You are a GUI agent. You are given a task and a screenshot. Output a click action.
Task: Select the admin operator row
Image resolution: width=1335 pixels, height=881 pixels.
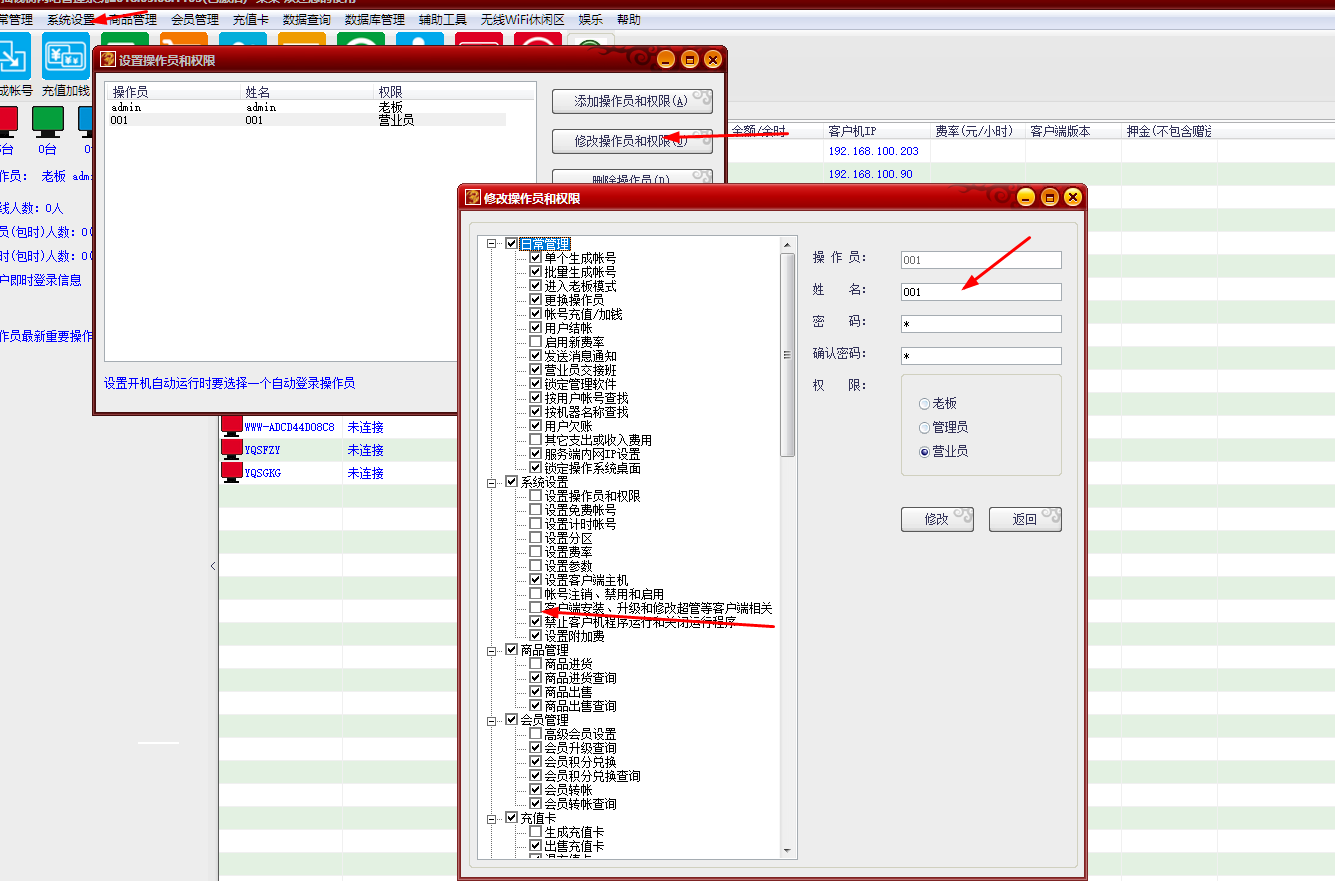point(306,107)
